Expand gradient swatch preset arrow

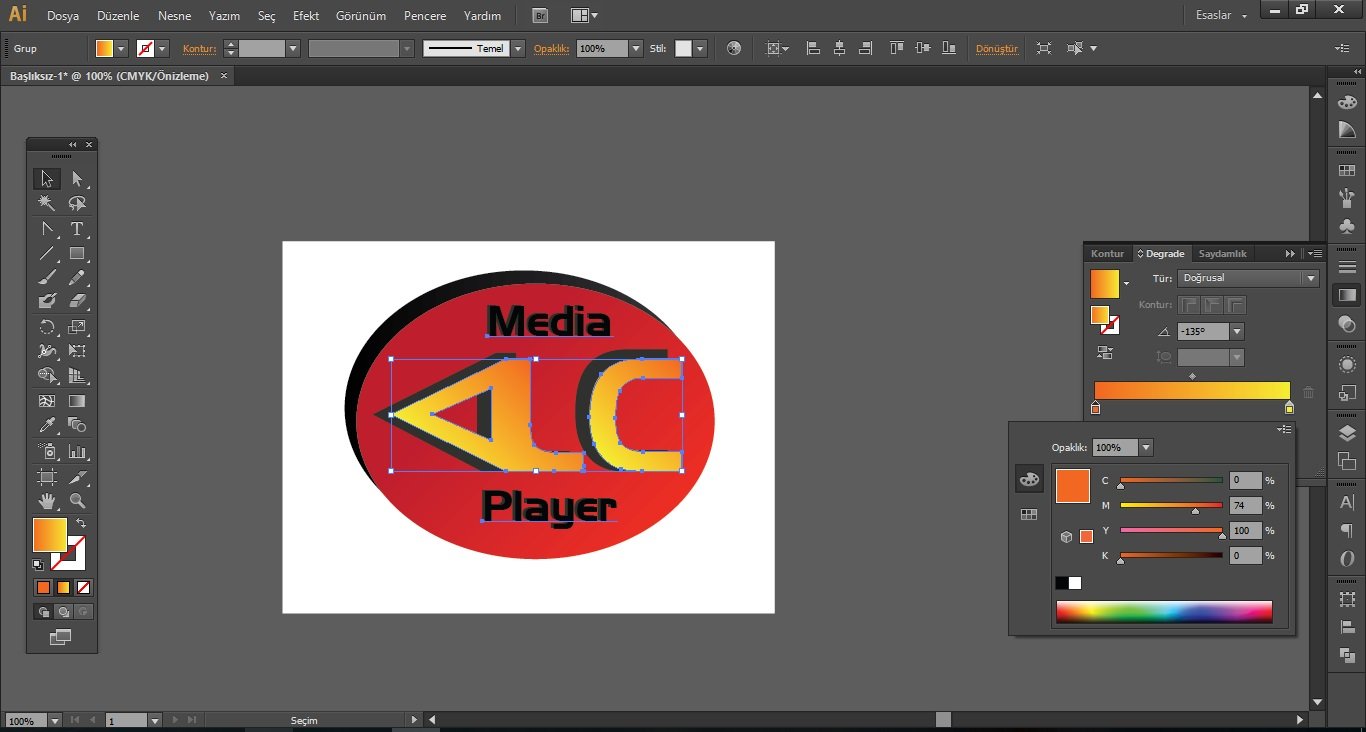coord(1127,284)
